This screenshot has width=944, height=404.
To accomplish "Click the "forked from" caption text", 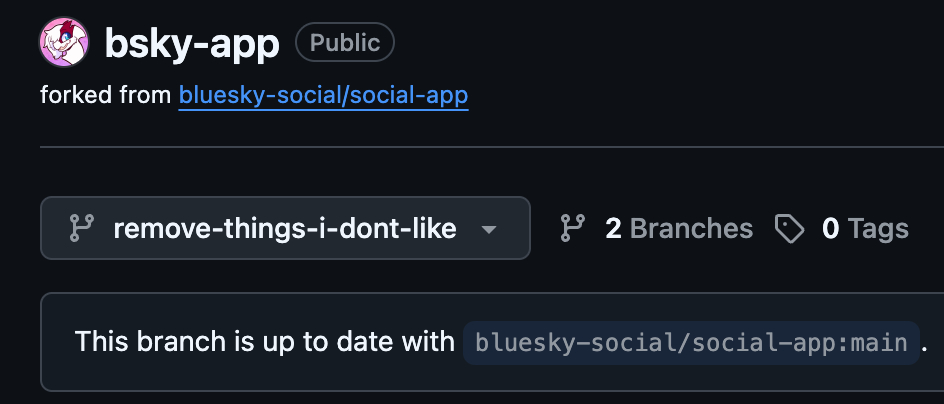I will click(106, 96).
